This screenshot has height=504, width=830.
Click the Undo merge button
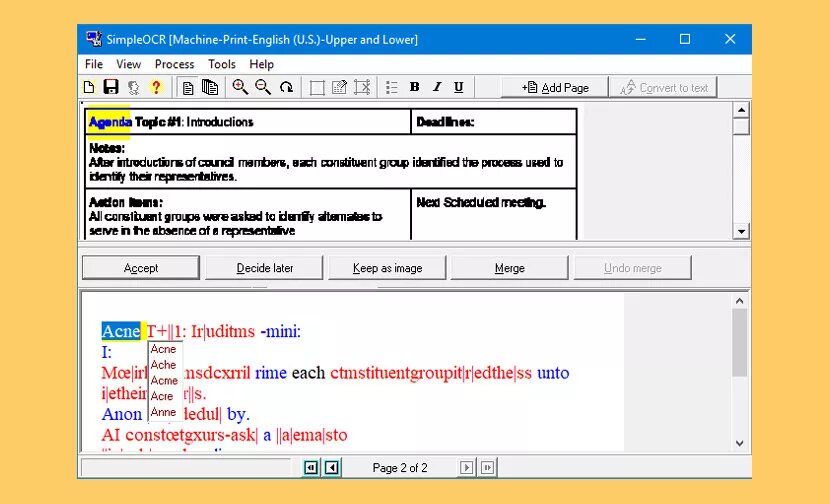coord(633,268)
